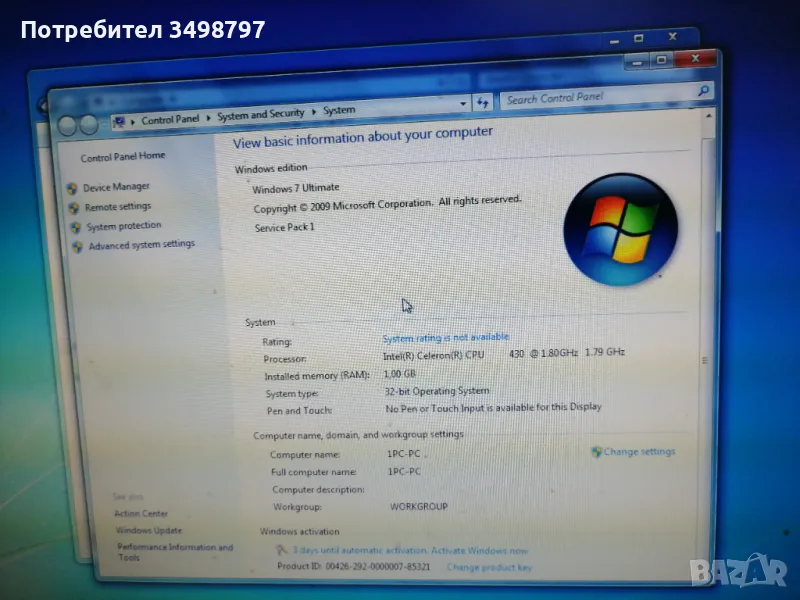This screenshot has height=600, width=800.
Task: Expand the arrow after System and Security
Action: pyautogui.click(x=314, y=112)
